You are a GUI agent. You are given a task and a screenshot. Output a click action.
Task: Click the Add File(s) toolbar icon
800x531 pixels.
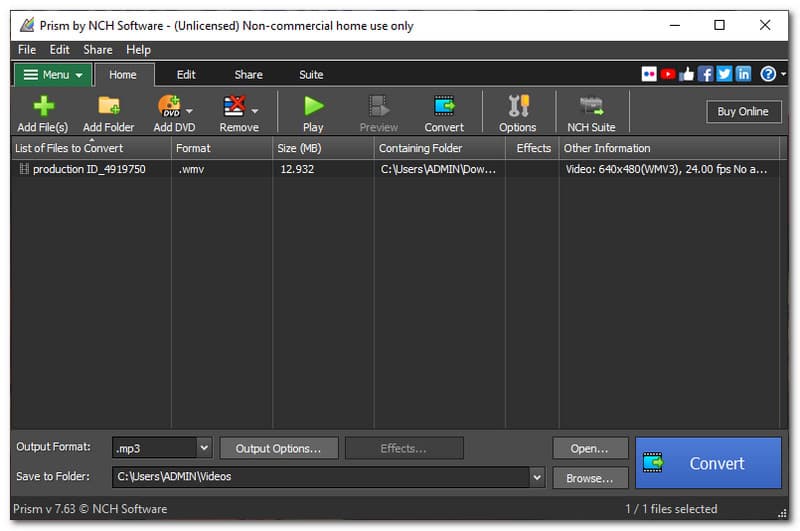[x=42, y=112]
